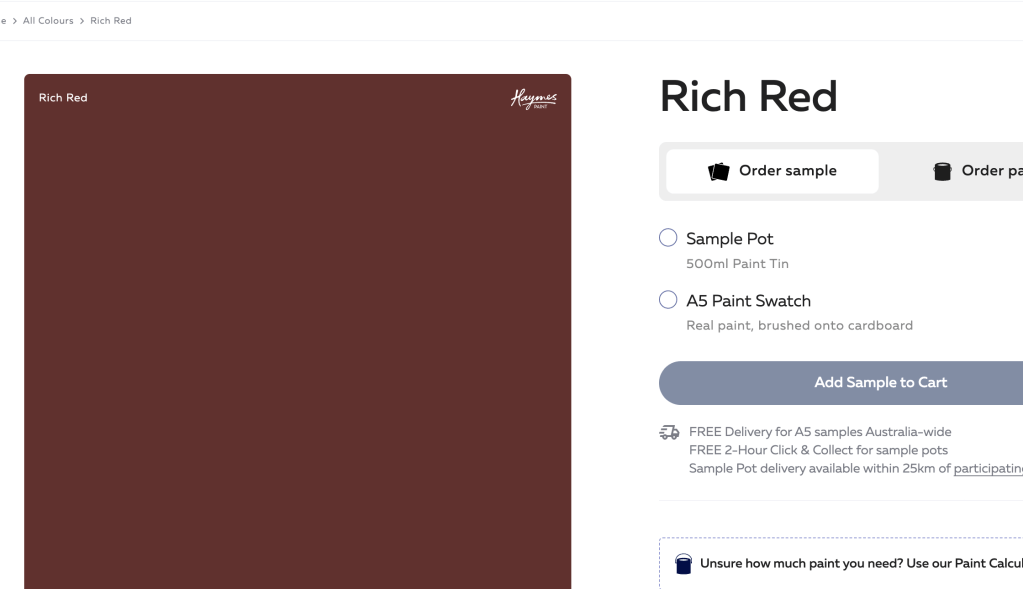Follow the participating stores link
1023x589 pixels.
[988, 469]
